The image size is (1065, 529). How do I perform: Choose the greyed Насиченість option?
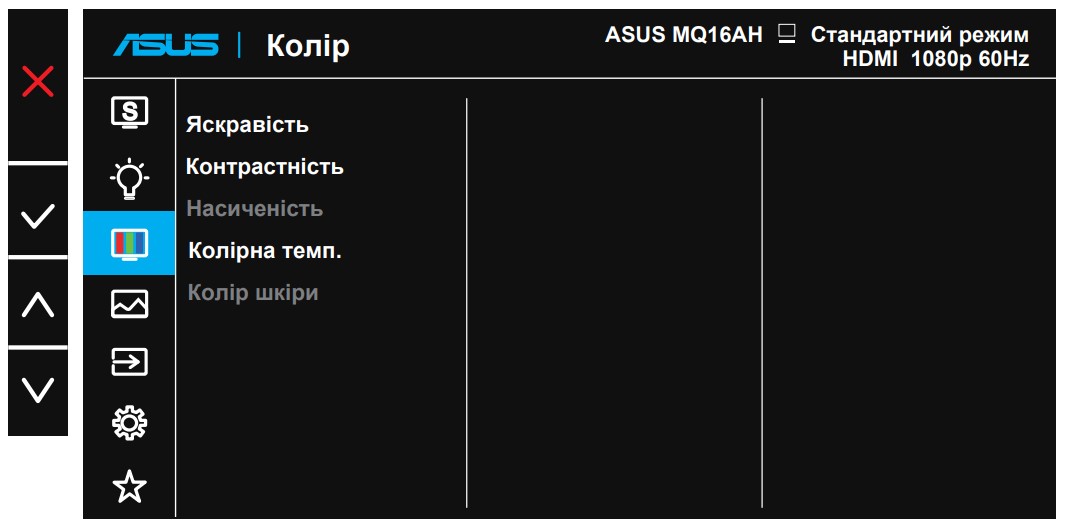(x=254, y=209)
